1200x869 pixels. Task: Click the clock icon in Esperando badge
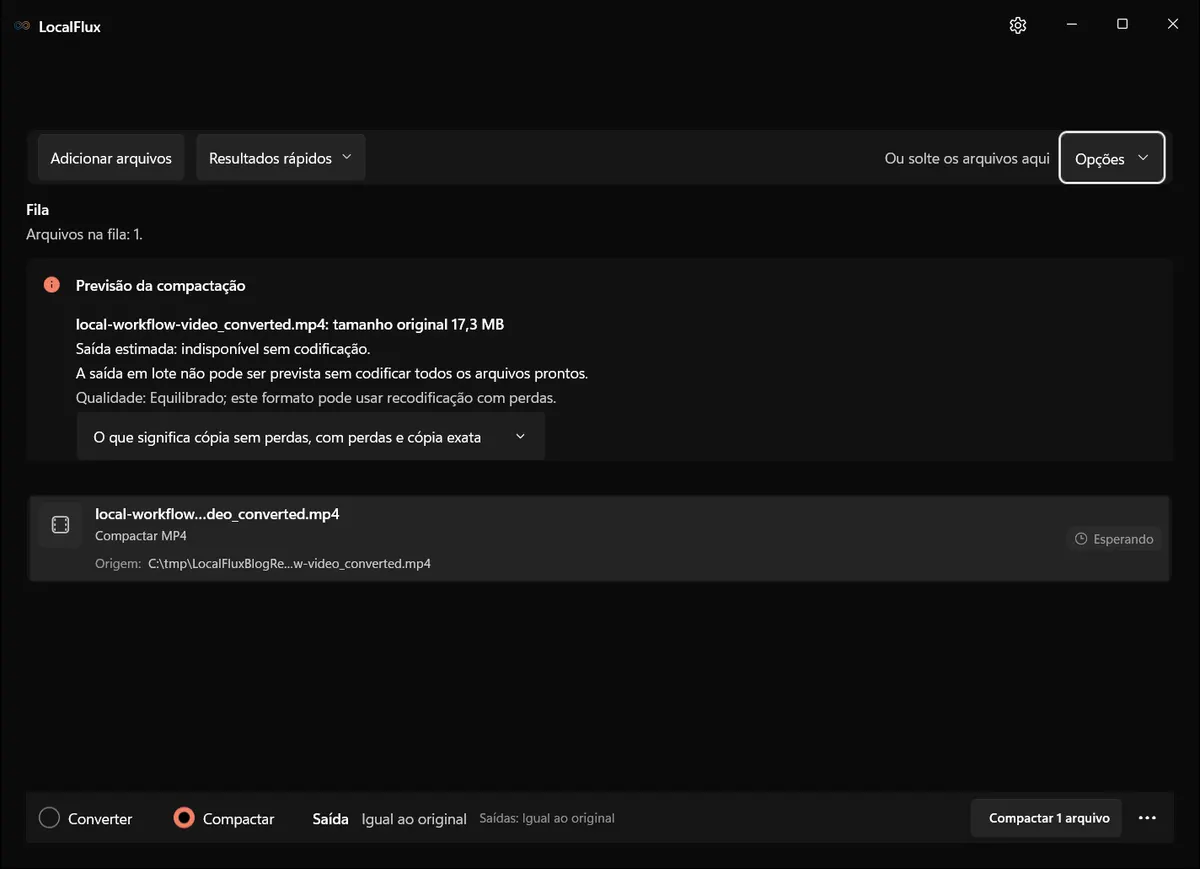1081,539
